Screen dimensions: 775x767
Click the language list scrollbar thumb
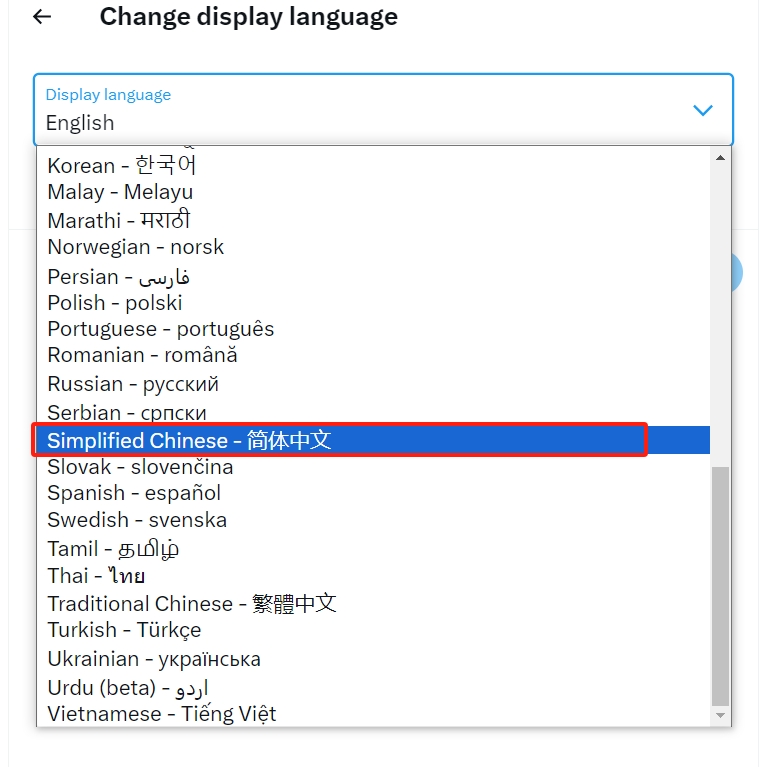click(x=720, y=585)
